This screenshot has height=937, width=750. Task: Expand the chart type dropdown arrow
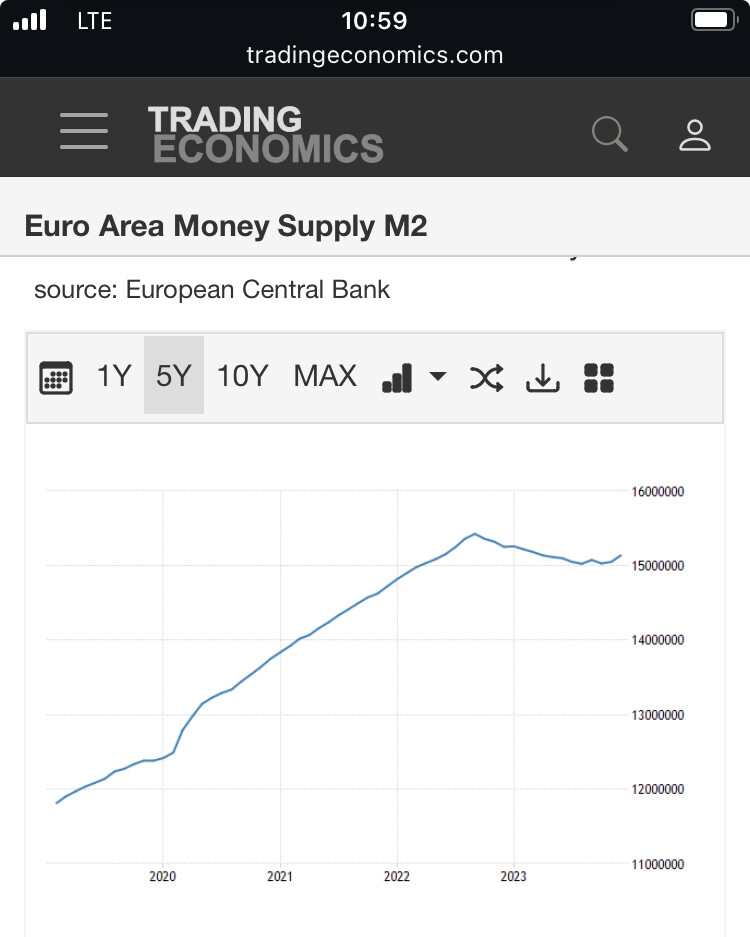[x=438, y=376]
